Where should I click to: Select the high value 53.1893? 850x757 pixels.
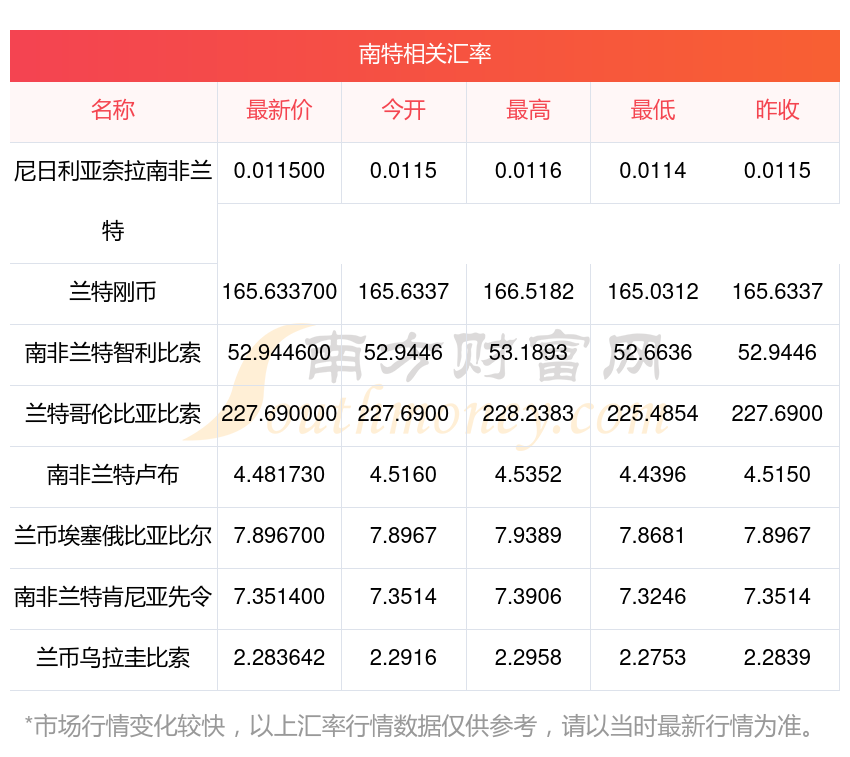coord(528,353)
